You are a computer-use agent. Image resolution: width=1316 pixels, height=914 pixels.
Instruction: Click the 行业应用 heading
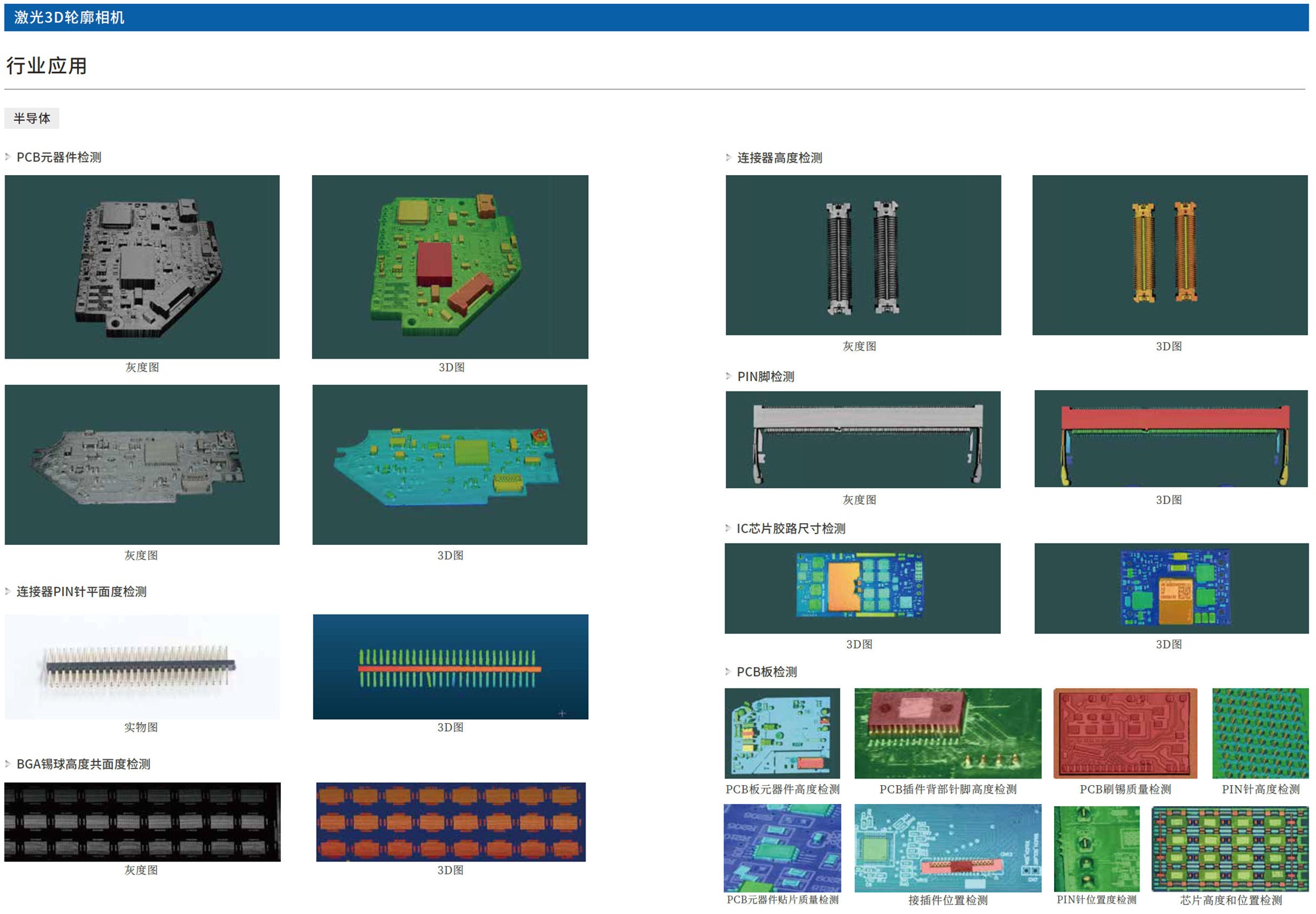pos(46,66)
